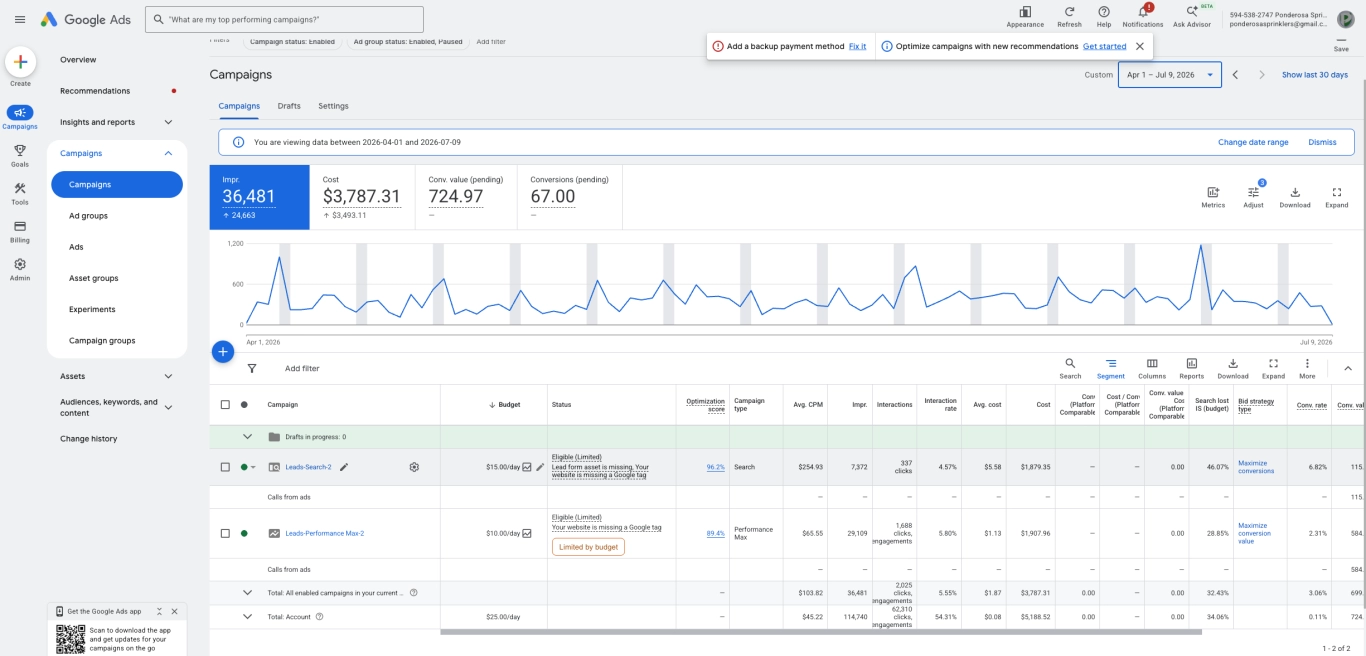Switch to the Drafts tab
Image resolution: width=1366 pixels, height=656 pixels.
click(289, 106)
